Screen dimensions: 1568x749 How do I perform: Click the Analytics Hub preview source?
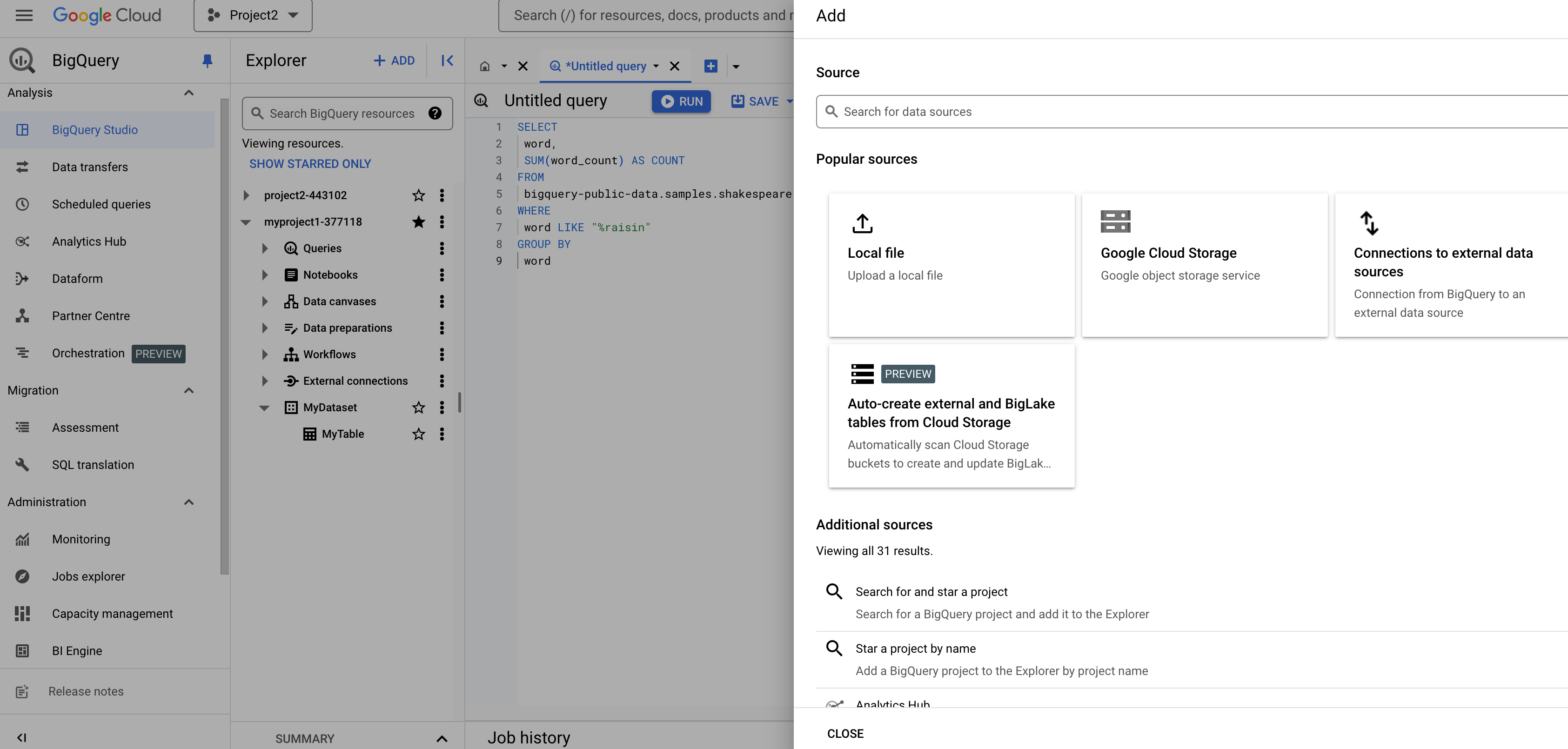click(x=893, y=704)
